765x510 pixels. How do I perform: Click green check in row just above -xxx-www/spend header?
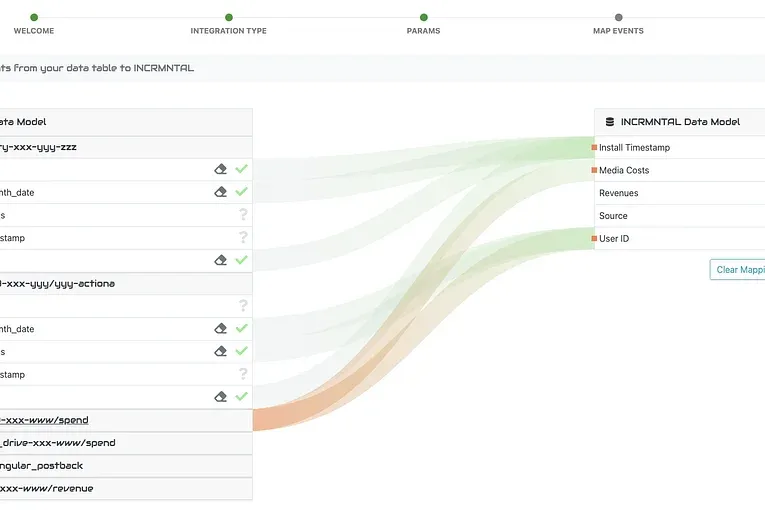click(242, 396)
